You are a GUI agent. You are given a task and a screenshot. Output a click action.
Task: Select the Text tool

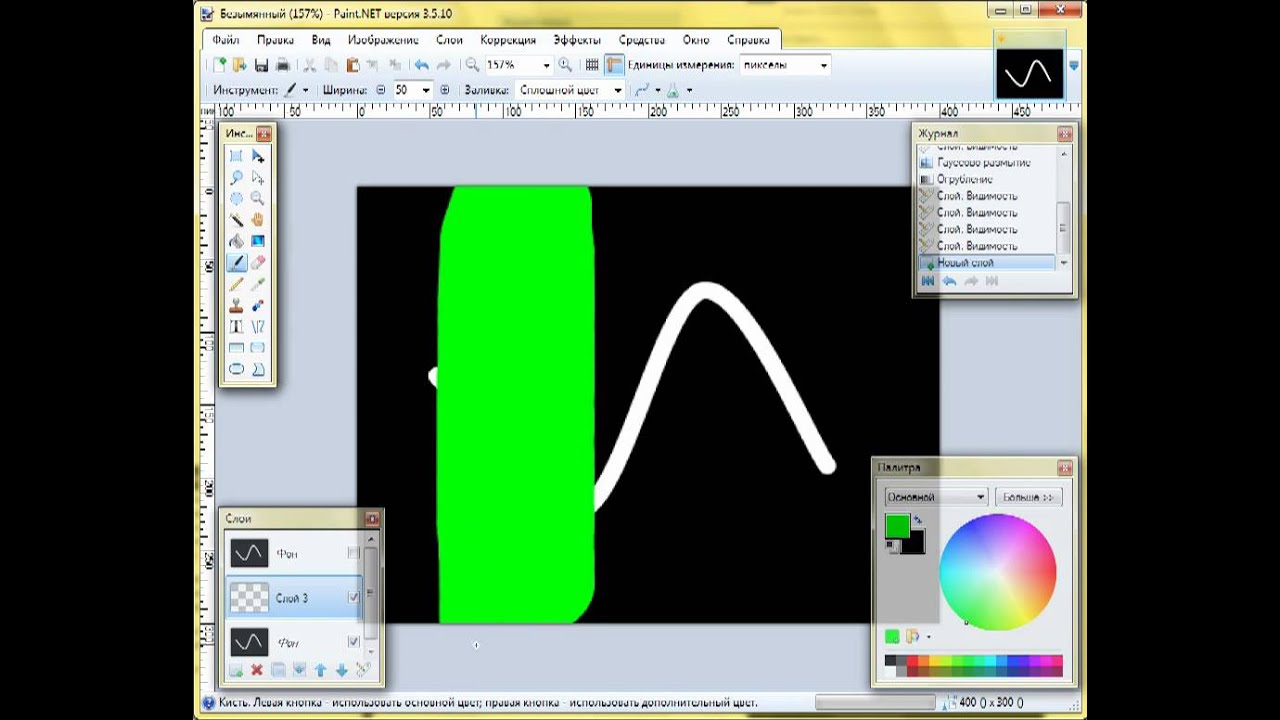tap(236, 326)
